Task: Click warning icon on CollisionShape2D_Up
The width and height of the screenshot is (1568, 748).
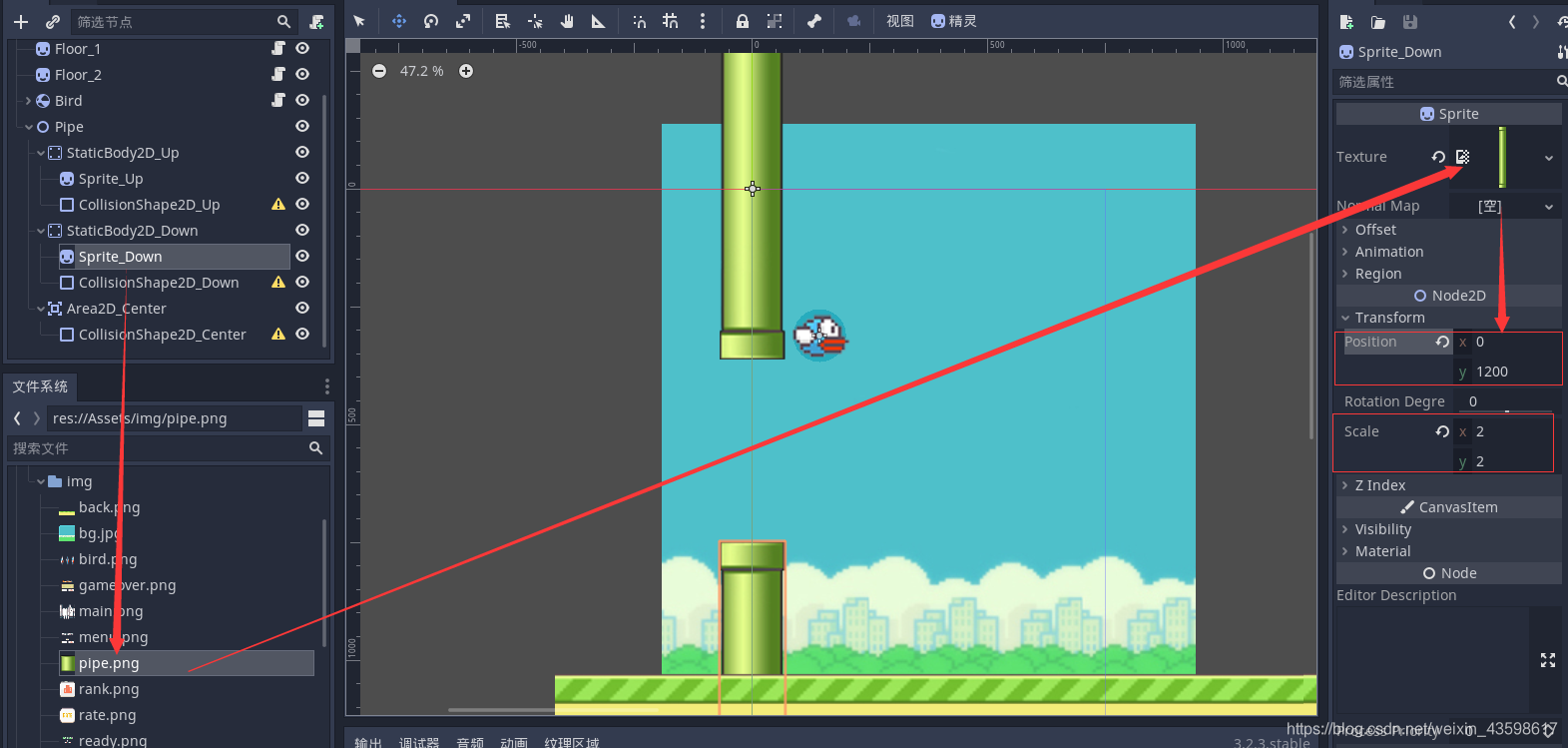Action: (278, 204)
